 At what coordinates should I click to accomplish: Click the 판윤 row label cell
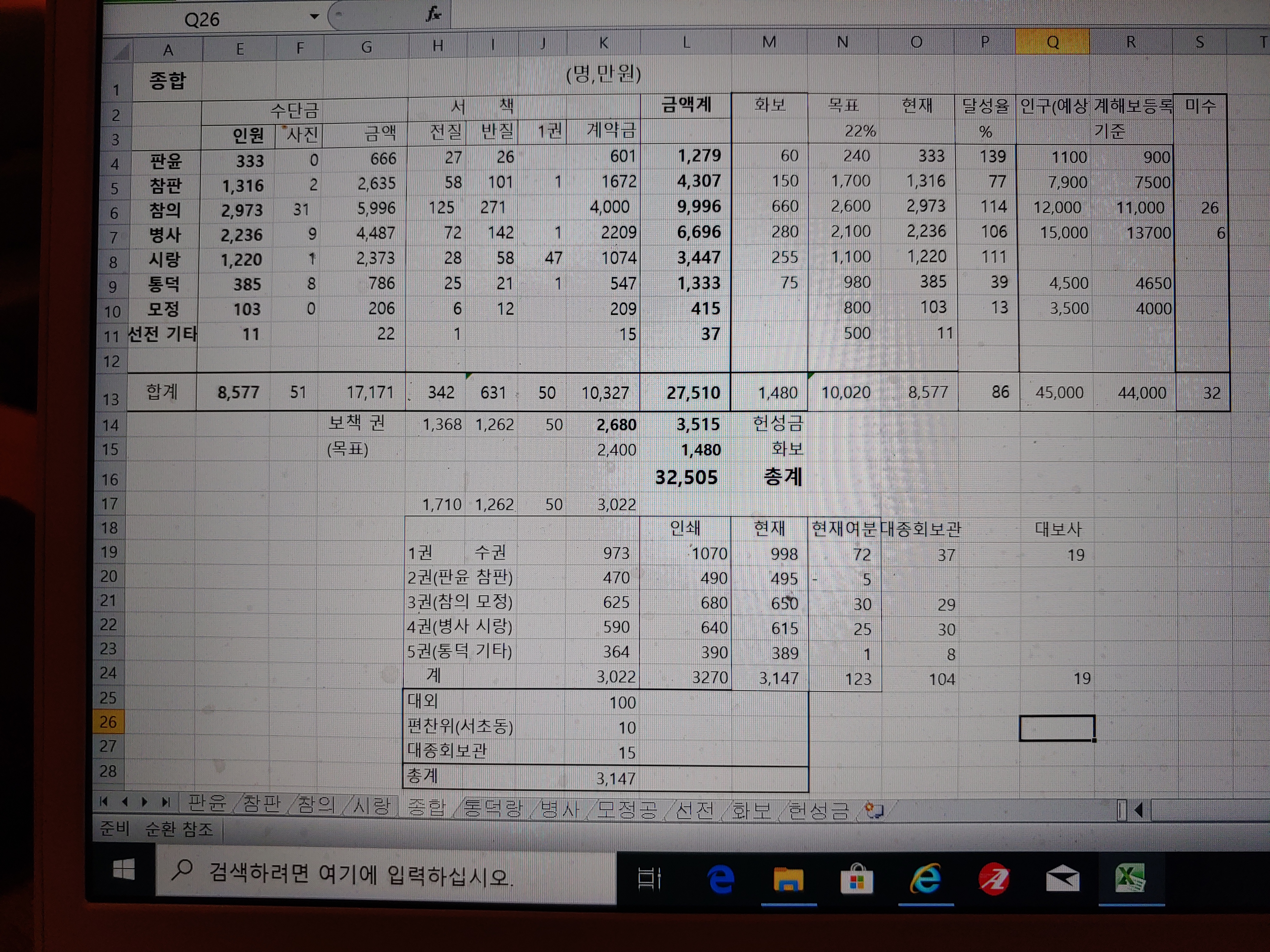pos(167,161)
